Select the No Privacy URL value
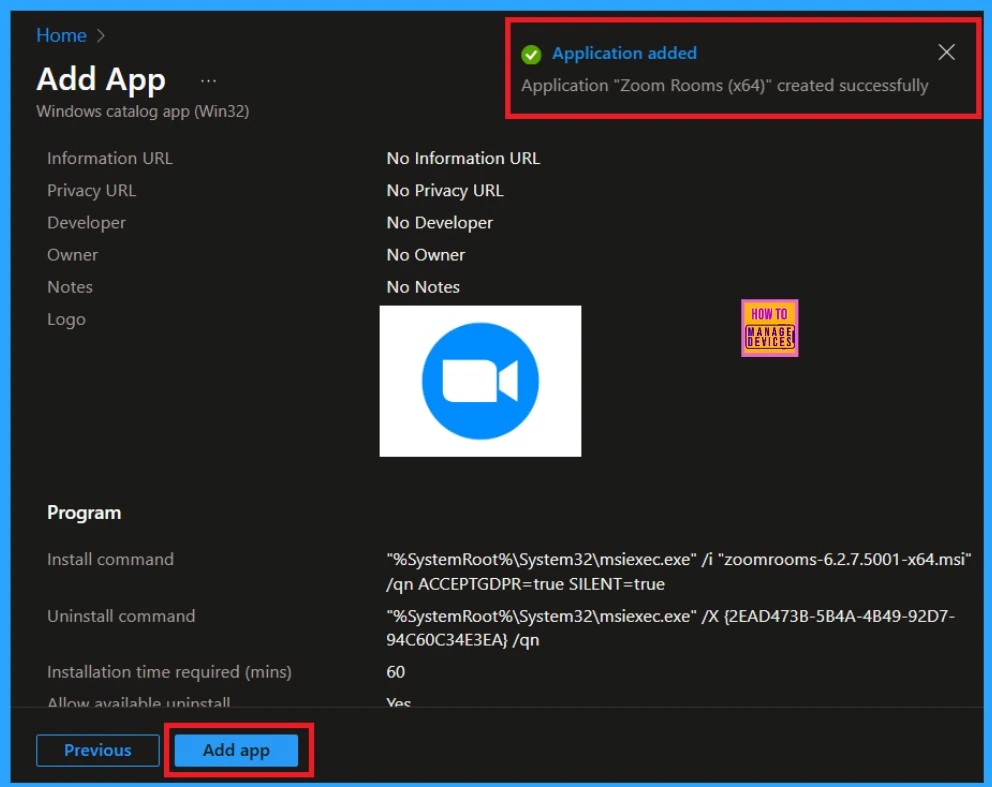This screenshot has height=787, width=992. pyautogui.click(x=445, y=190)
